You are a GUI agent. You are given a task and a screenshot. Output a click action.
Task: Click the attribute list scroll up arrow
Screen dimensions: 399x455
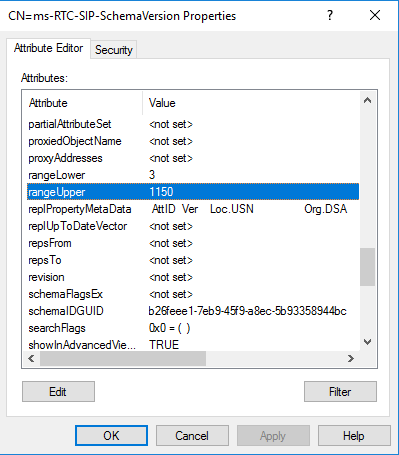pos(367,100)
